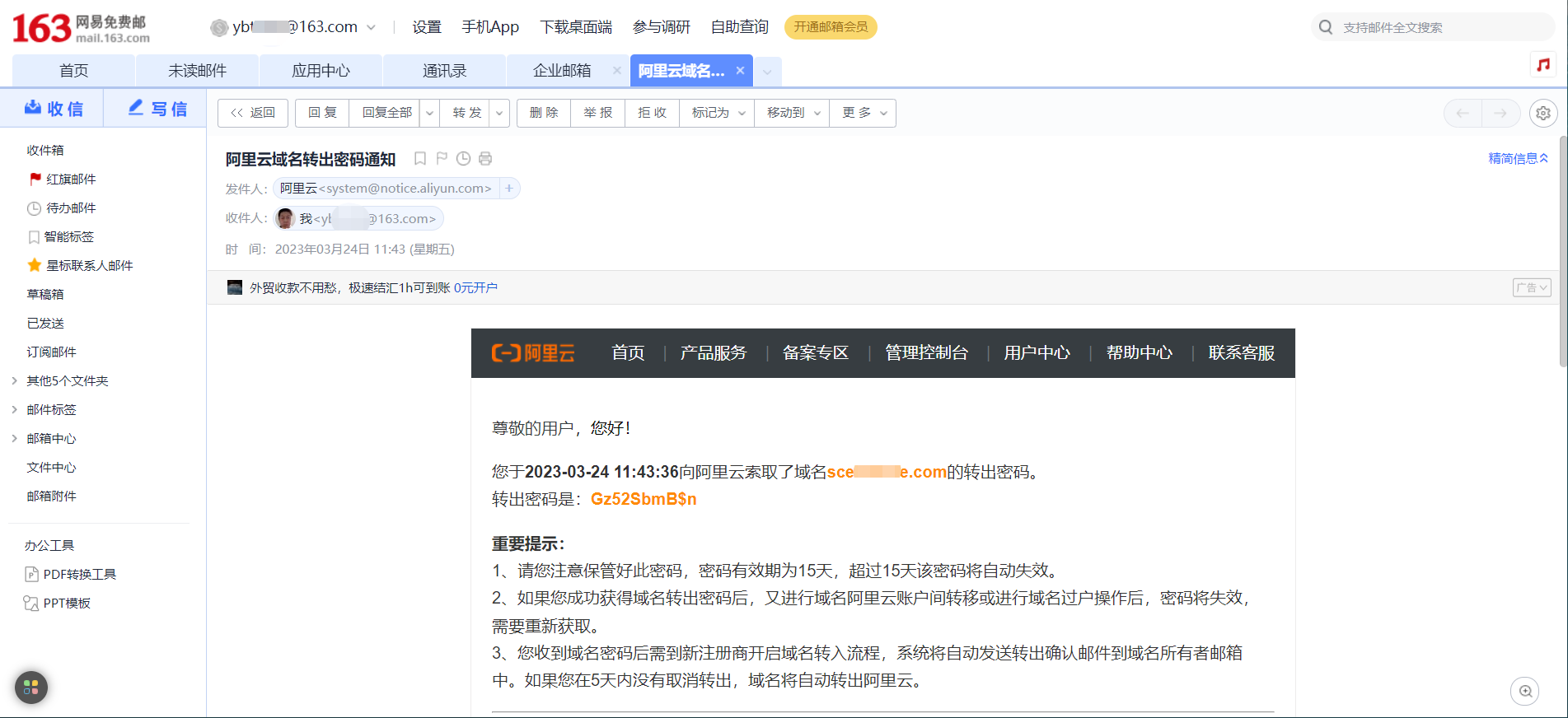Flag this email with the flag icon
The width and height of the screenshot is (1568, 718).
pyautogui.click(x=442, y=159)
